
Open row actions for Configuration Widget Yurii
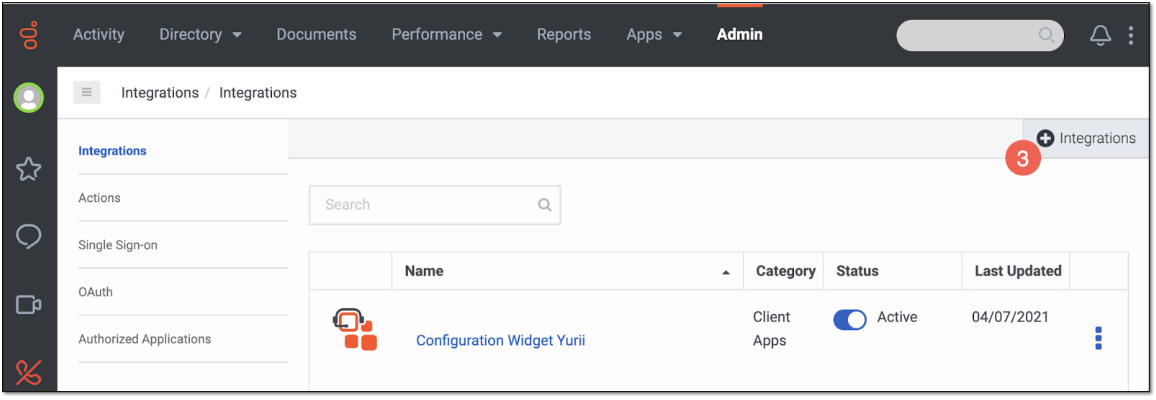click(x=1098, y=338)
